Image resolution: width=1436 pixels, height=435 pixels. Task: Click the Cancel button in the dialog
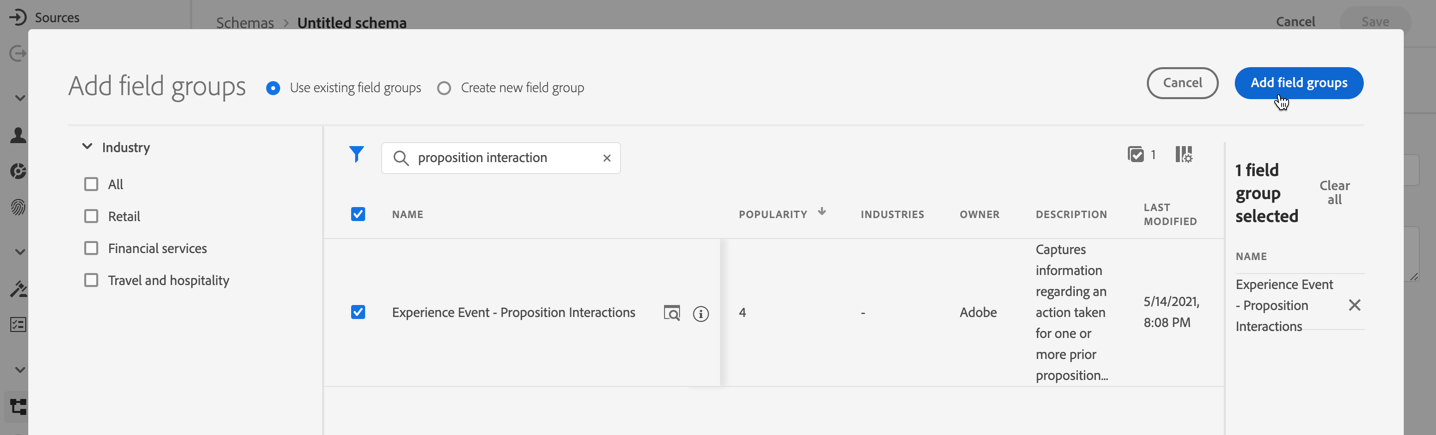pyautogui.click(x=1182, y=83)
